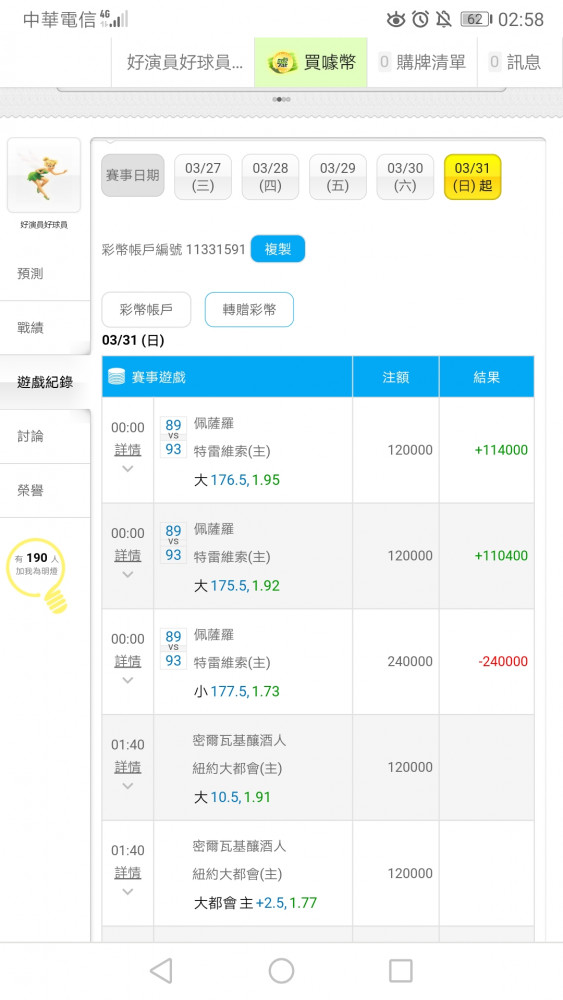Image resolution: width=563 pixels, height=1000 pixels.
Task: Tap the 轉贈彩幣 button
Action: pos(249,309)
